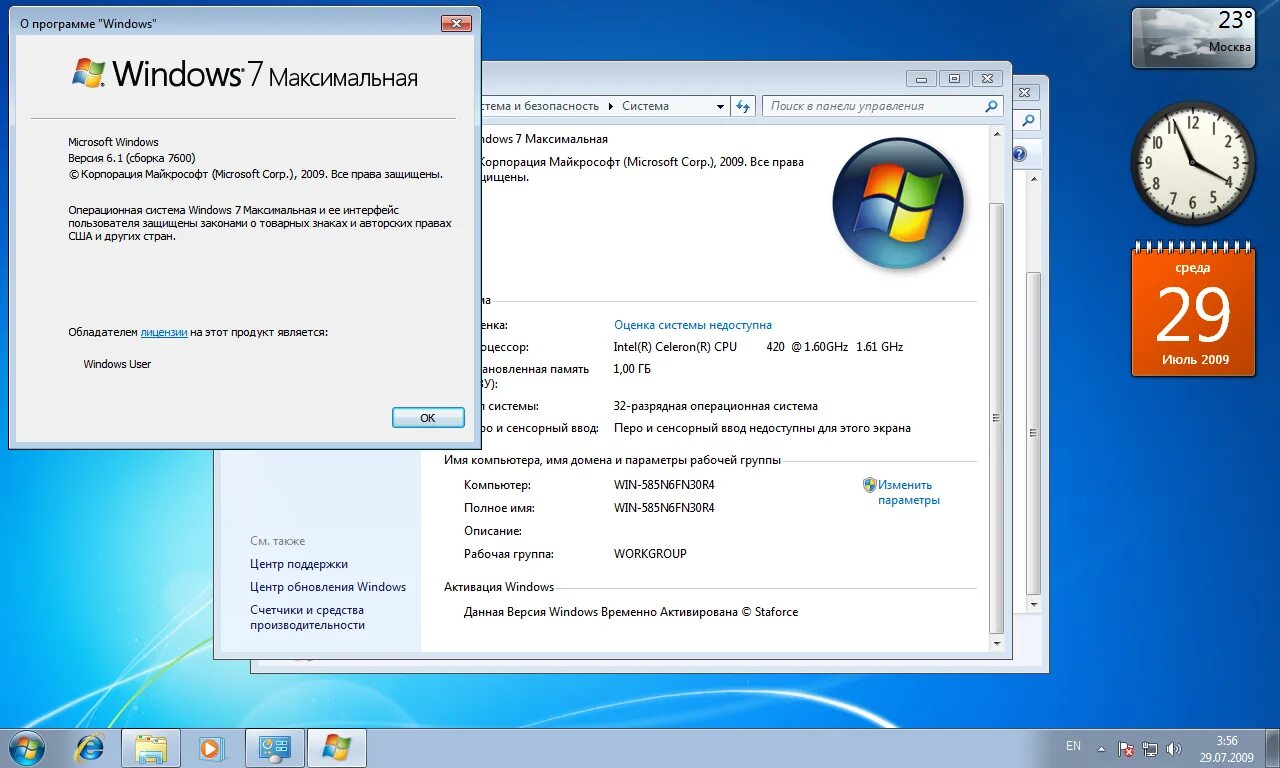Viewport: 1280px width, 768px height.
Task: Refresh the System window address bar
Action: point(743,106)
